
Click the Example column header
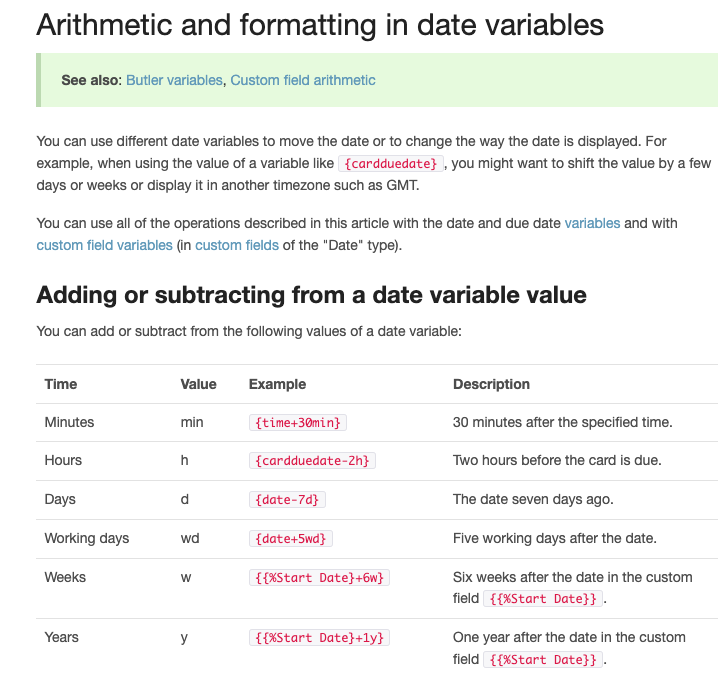(x=277, y=384)
